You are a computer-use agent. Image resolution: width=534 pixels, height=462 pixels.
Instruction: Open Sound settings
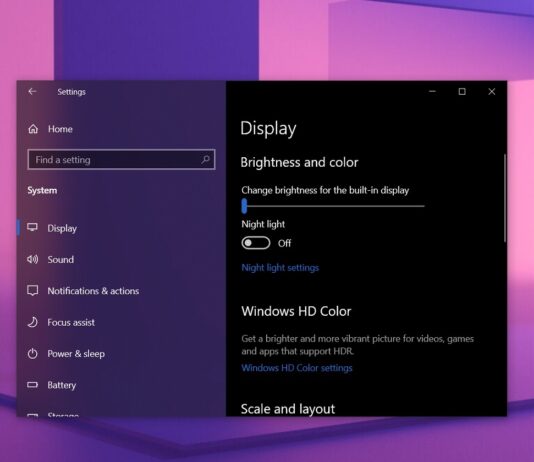point(61,259)
